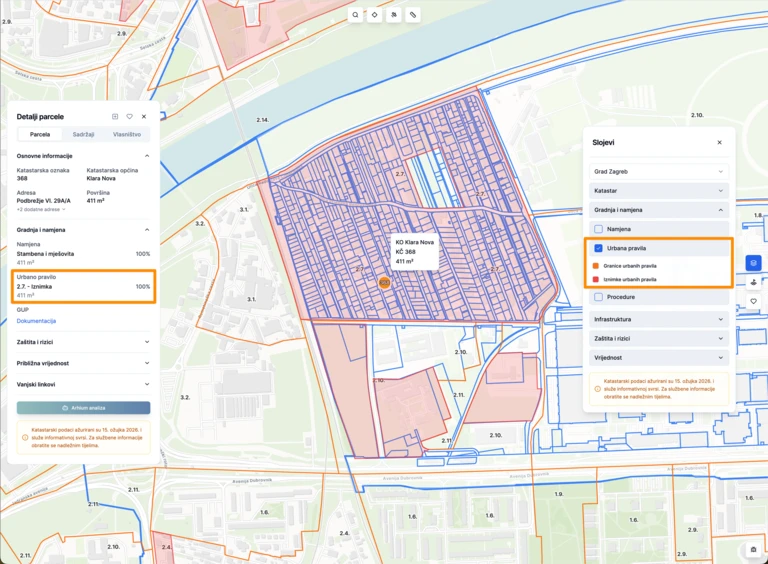Click the Arhium analiza button
This screenshot has width=768, height=564.
coord(83,408)
